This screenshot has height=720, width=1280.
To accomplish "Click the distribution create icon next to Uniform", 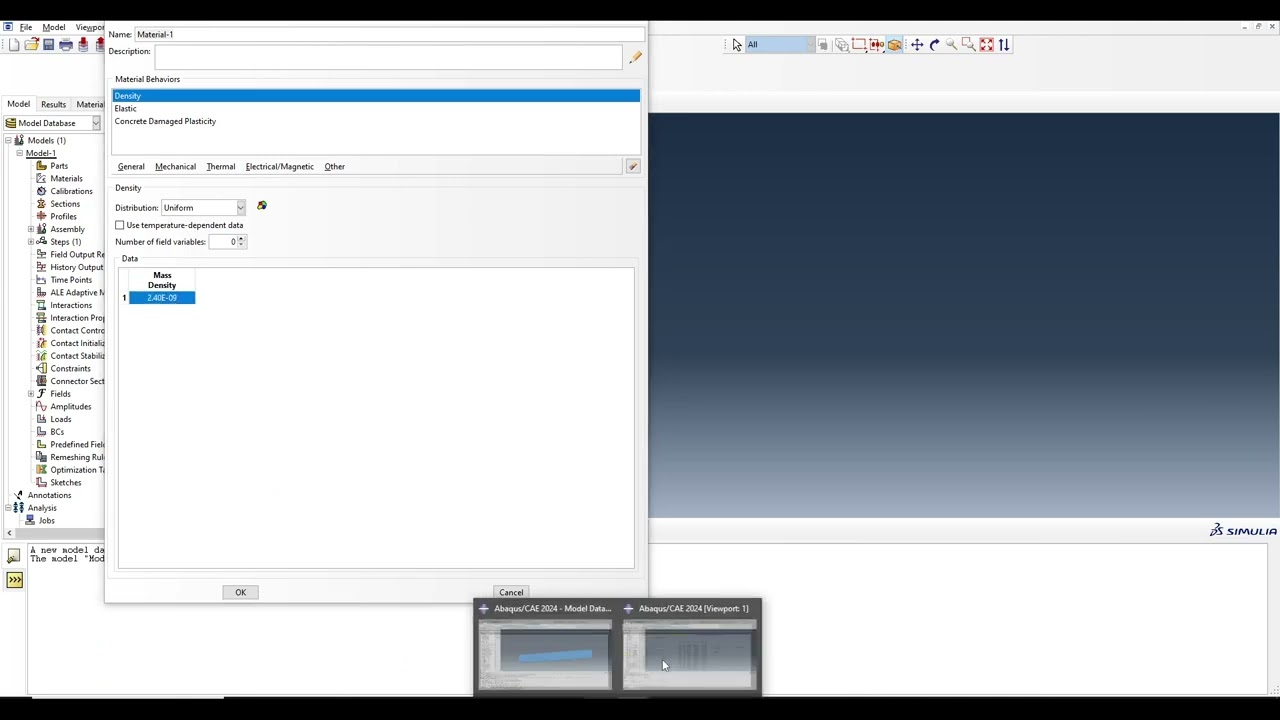I will [x=262, y=206].
